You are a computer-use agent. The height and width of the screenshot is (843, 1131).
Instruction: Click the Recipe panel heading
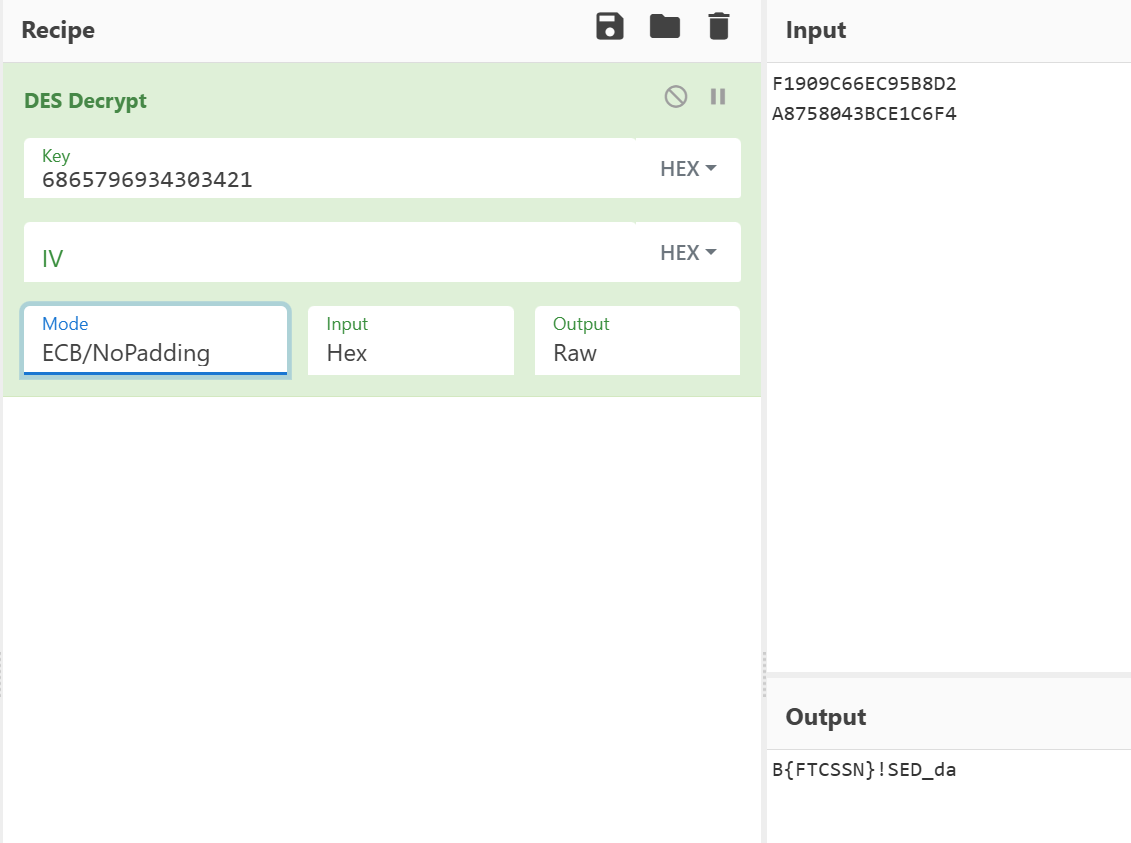point(58,30)
